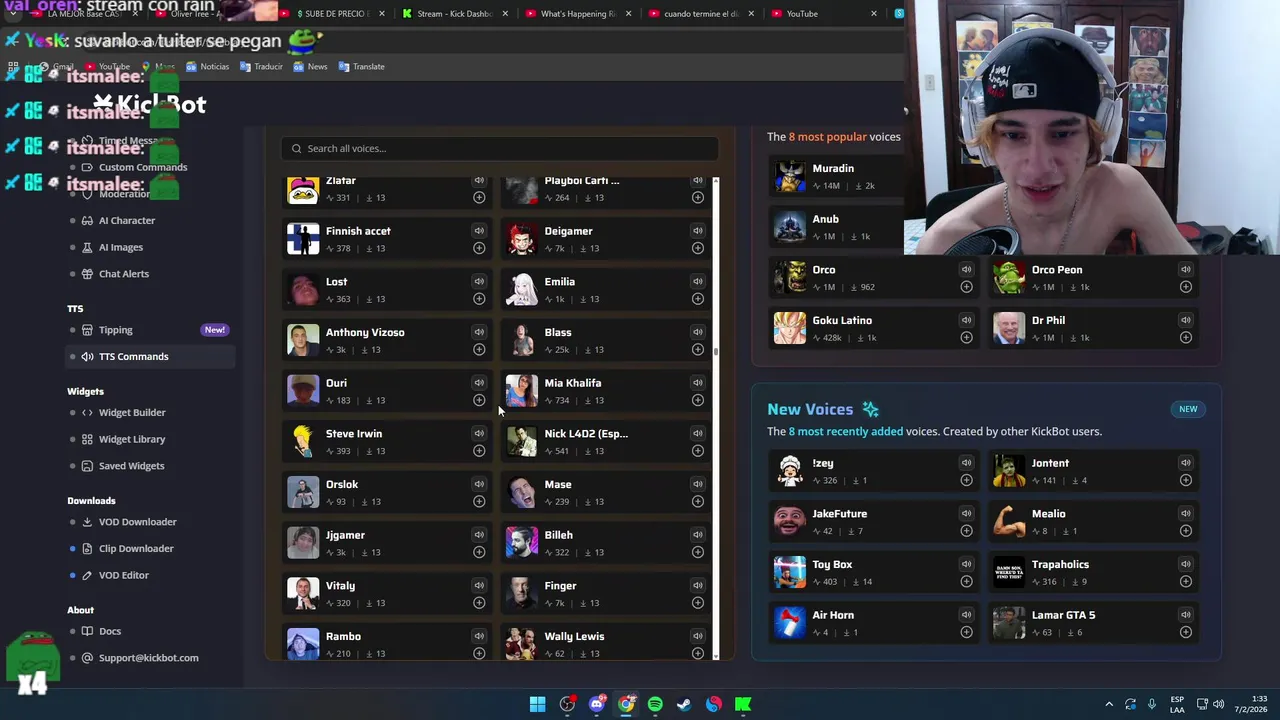1280x720 pixels.
Task: Add the Orslok voice
Action: (x=479, y=501)
